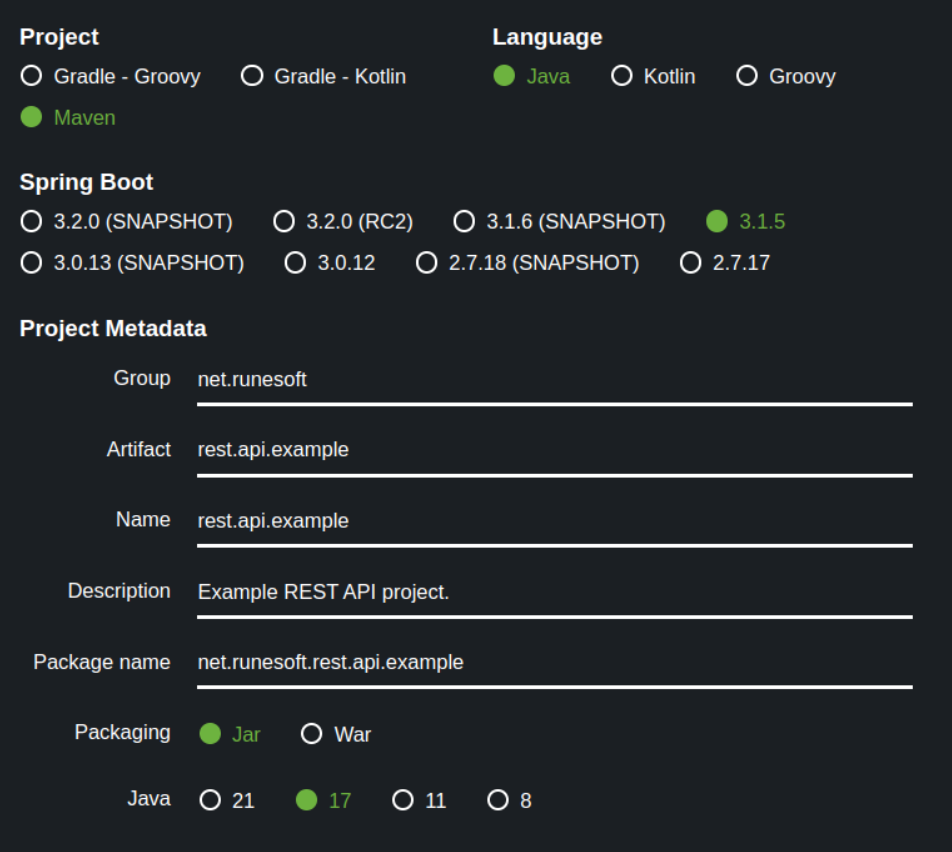Select Spring Boot 2.7.17 version
The image size is (952, 852).
point(690,263)
